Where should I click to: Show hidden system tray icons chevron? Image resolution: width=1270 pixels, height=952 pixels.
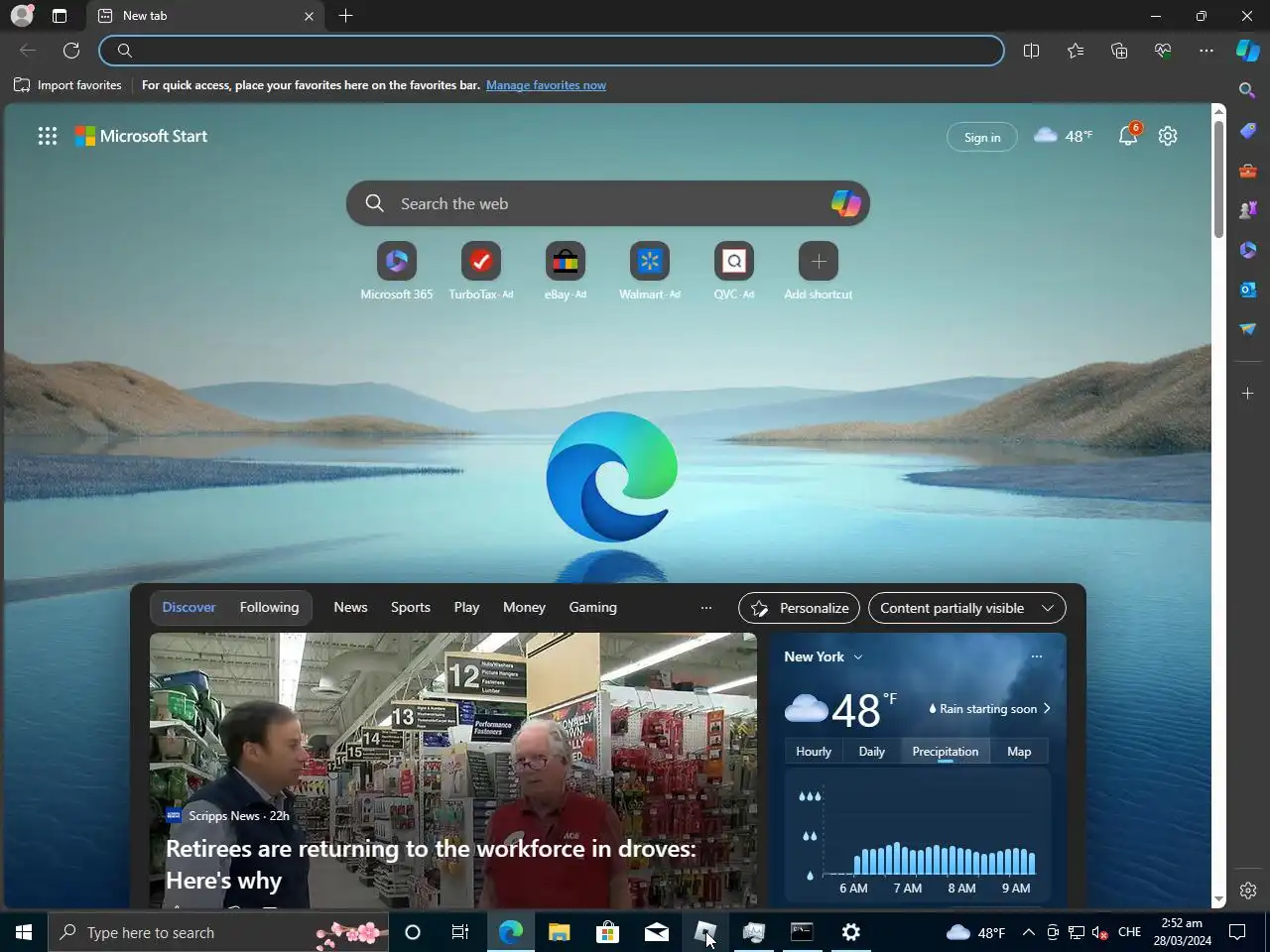click(x=1028, y=932)
